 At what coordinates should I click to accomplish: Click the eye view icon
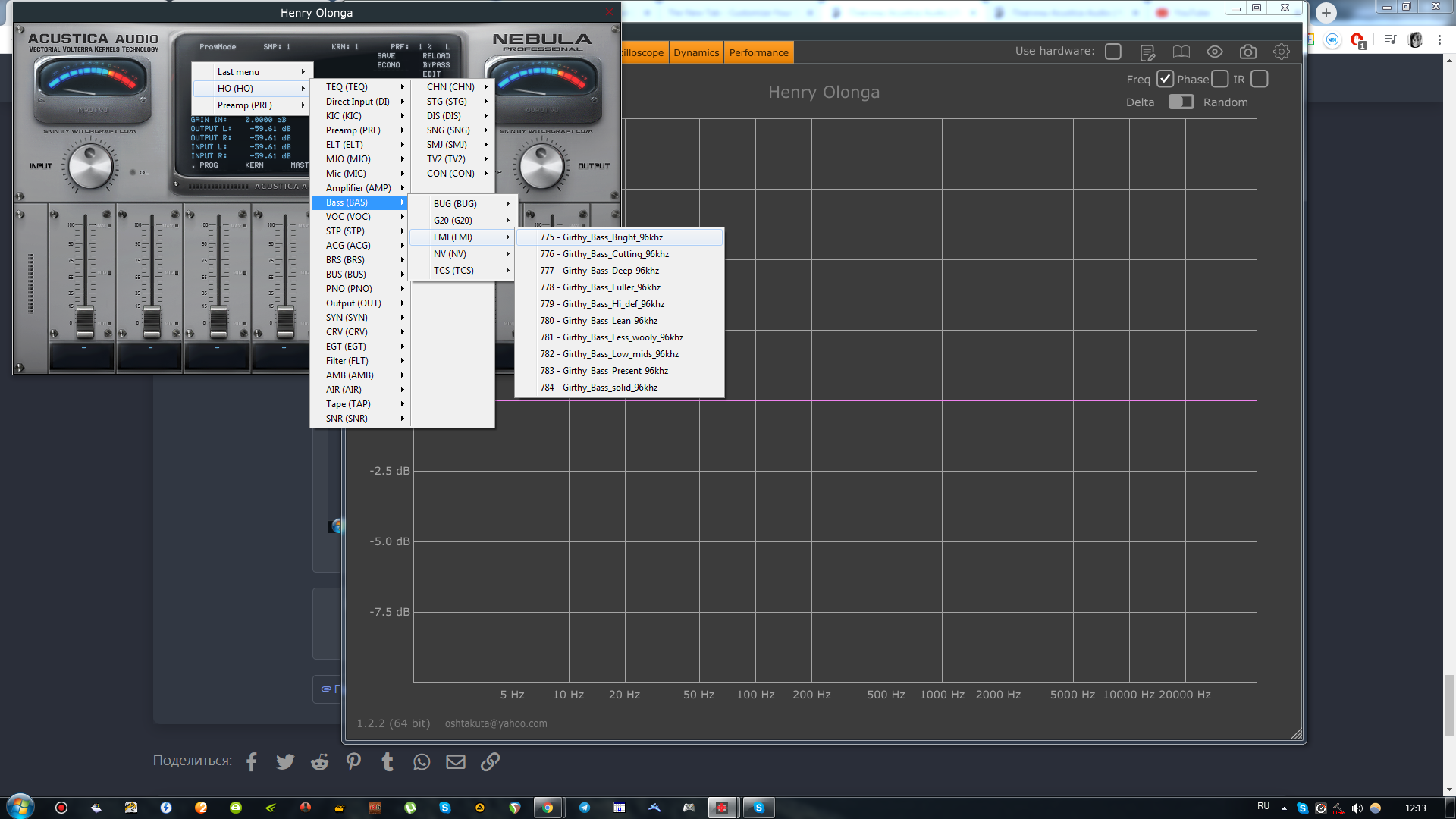[1214, 52]
